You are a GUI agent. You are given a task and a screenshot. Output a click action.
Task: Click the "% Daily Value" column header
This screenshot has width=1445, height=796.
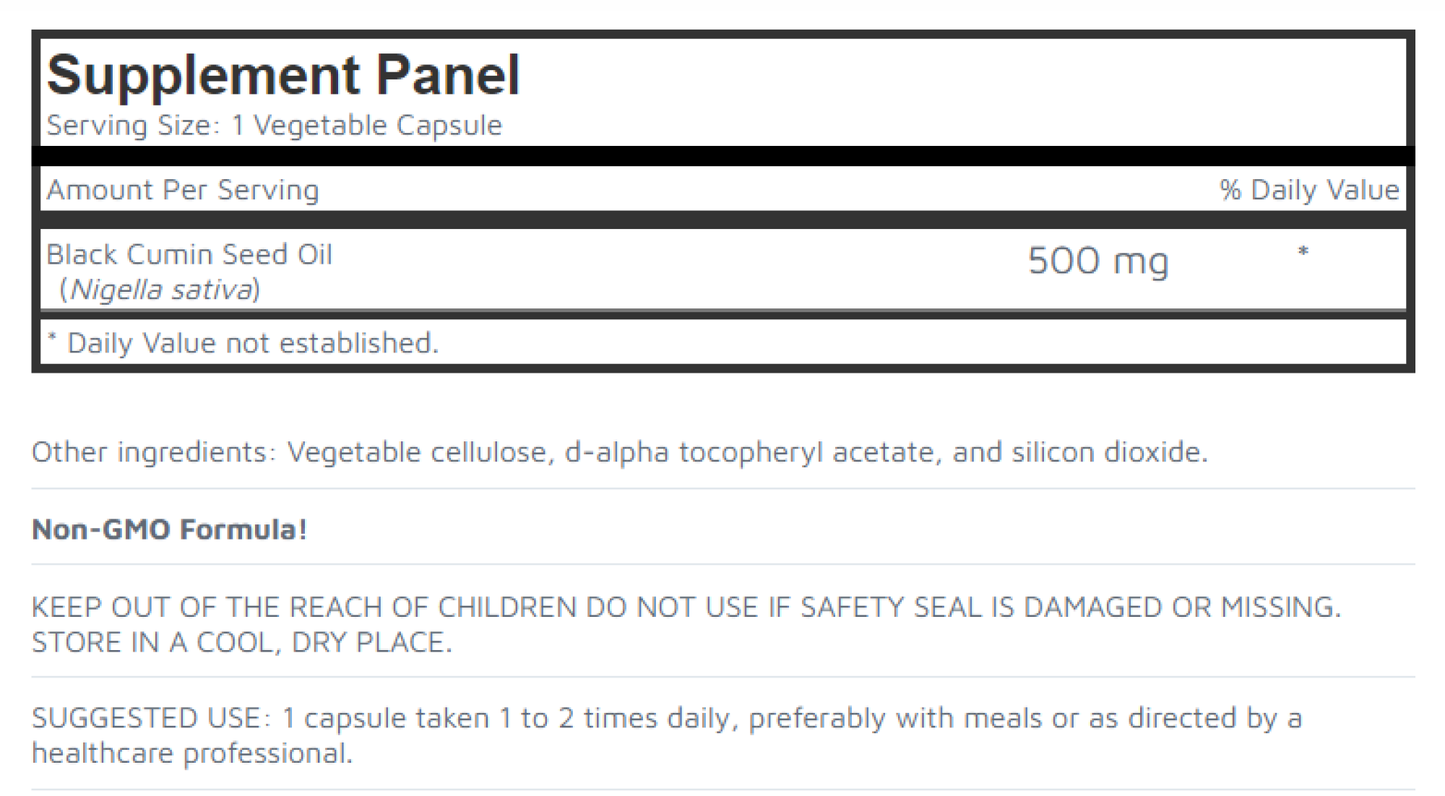coord(1309,190)
